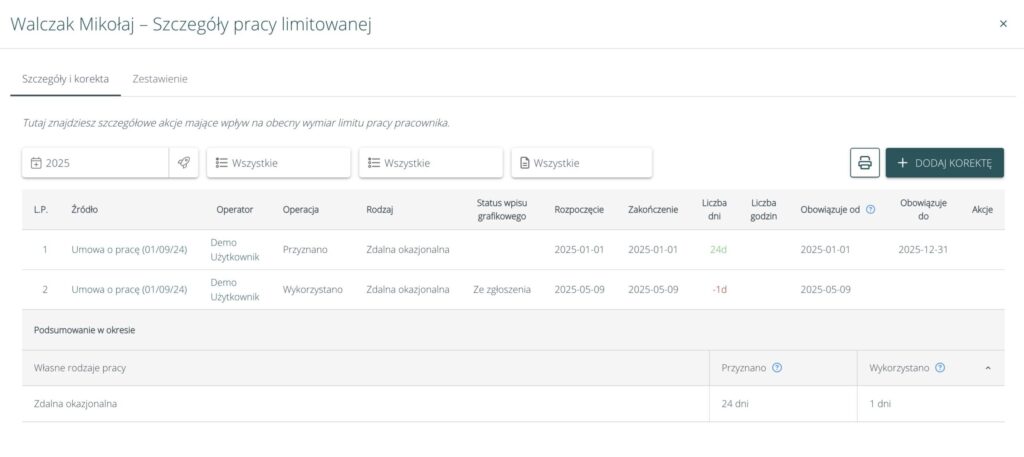The image size is (1024, 457).
Task: Open the Wszystkie document filter dropdown
Action: 581,163
